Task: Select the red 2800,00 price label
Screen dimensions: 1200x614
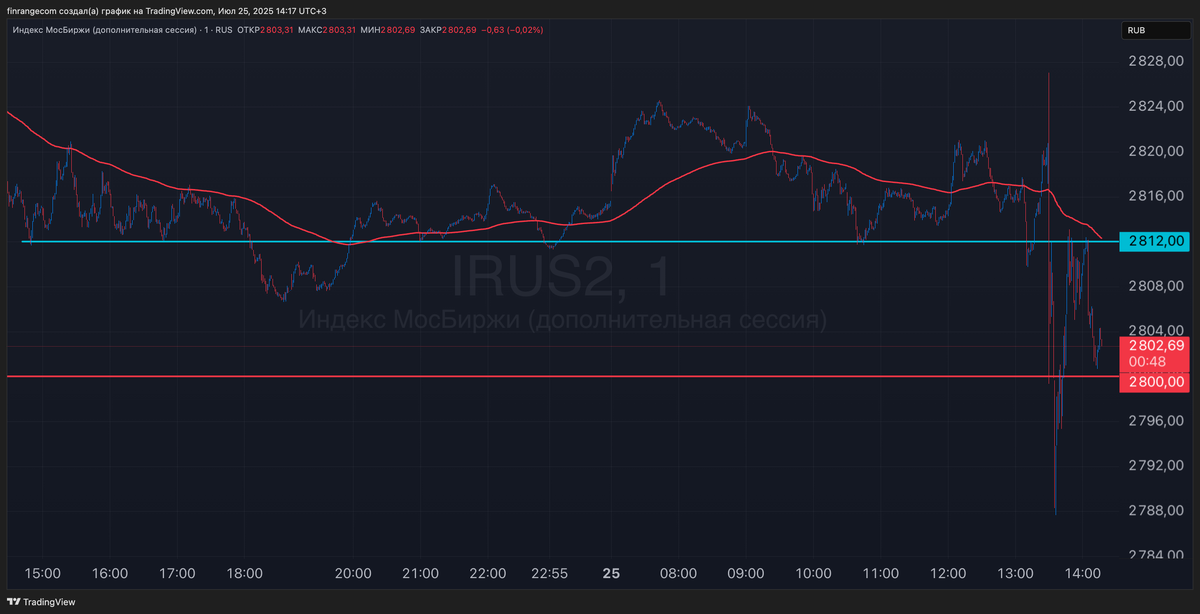Action: (1156, 380)
